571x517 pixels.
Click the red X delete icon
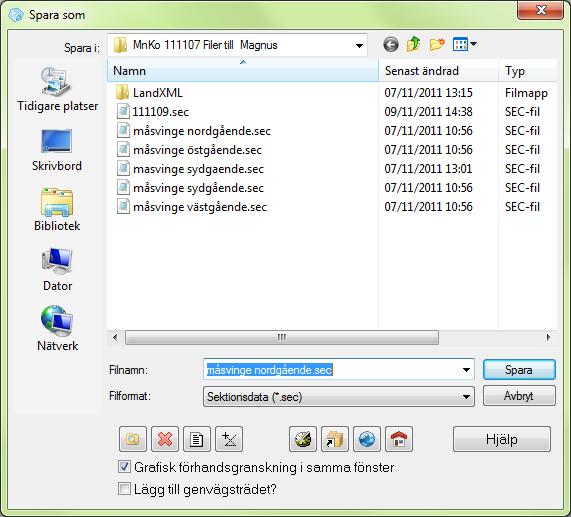pyautogui.click(x=165, y=439)
